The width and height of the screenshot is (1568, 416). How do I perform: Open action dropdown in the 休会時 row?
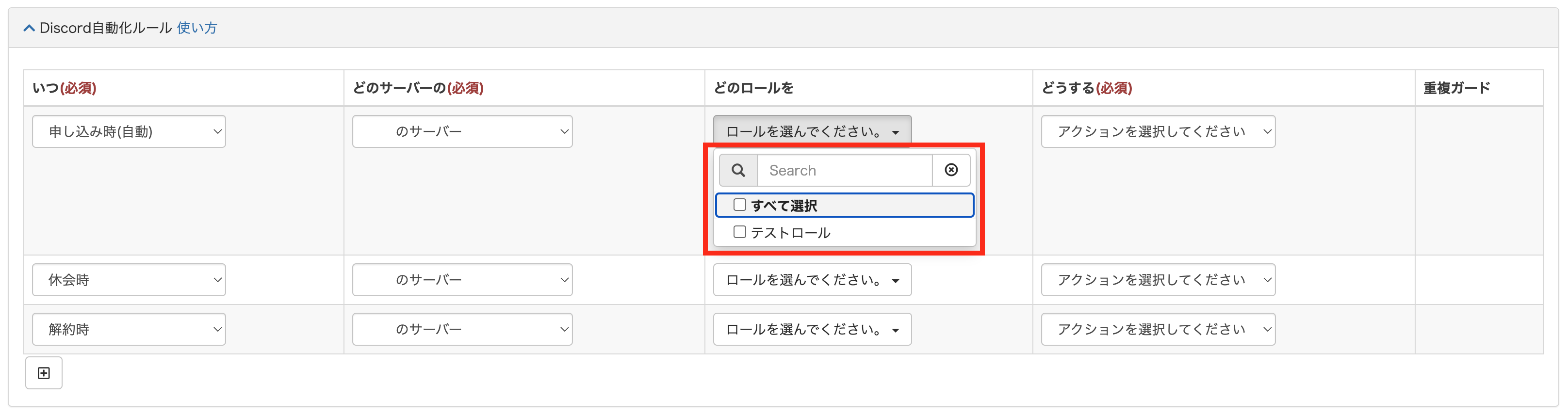tap(1158, 280)
